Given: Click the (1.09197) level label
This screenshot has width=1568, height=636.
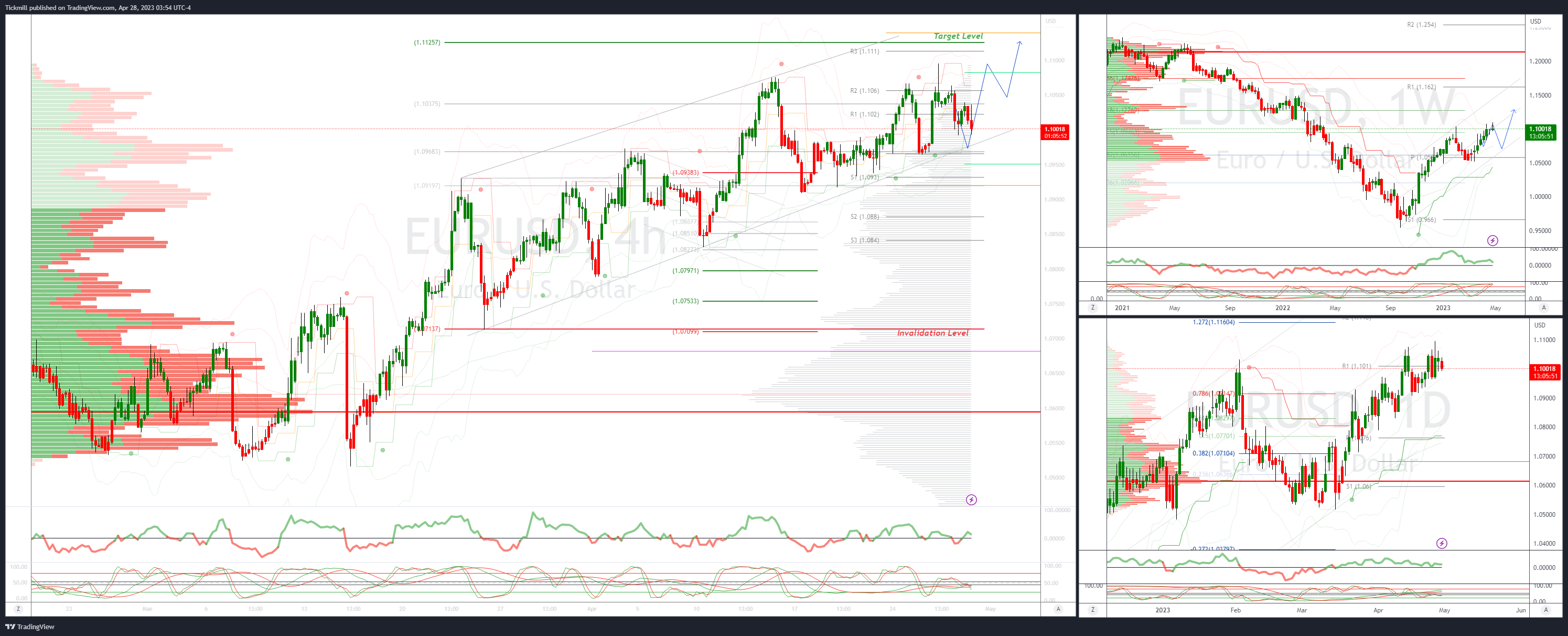Looking at the screenshot, I should pyautogui.click(x=427, y=185).
